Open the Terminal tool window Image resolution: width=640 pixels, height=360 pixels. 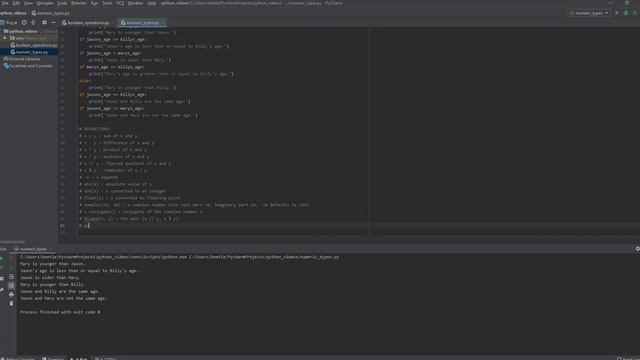[53, 358]
